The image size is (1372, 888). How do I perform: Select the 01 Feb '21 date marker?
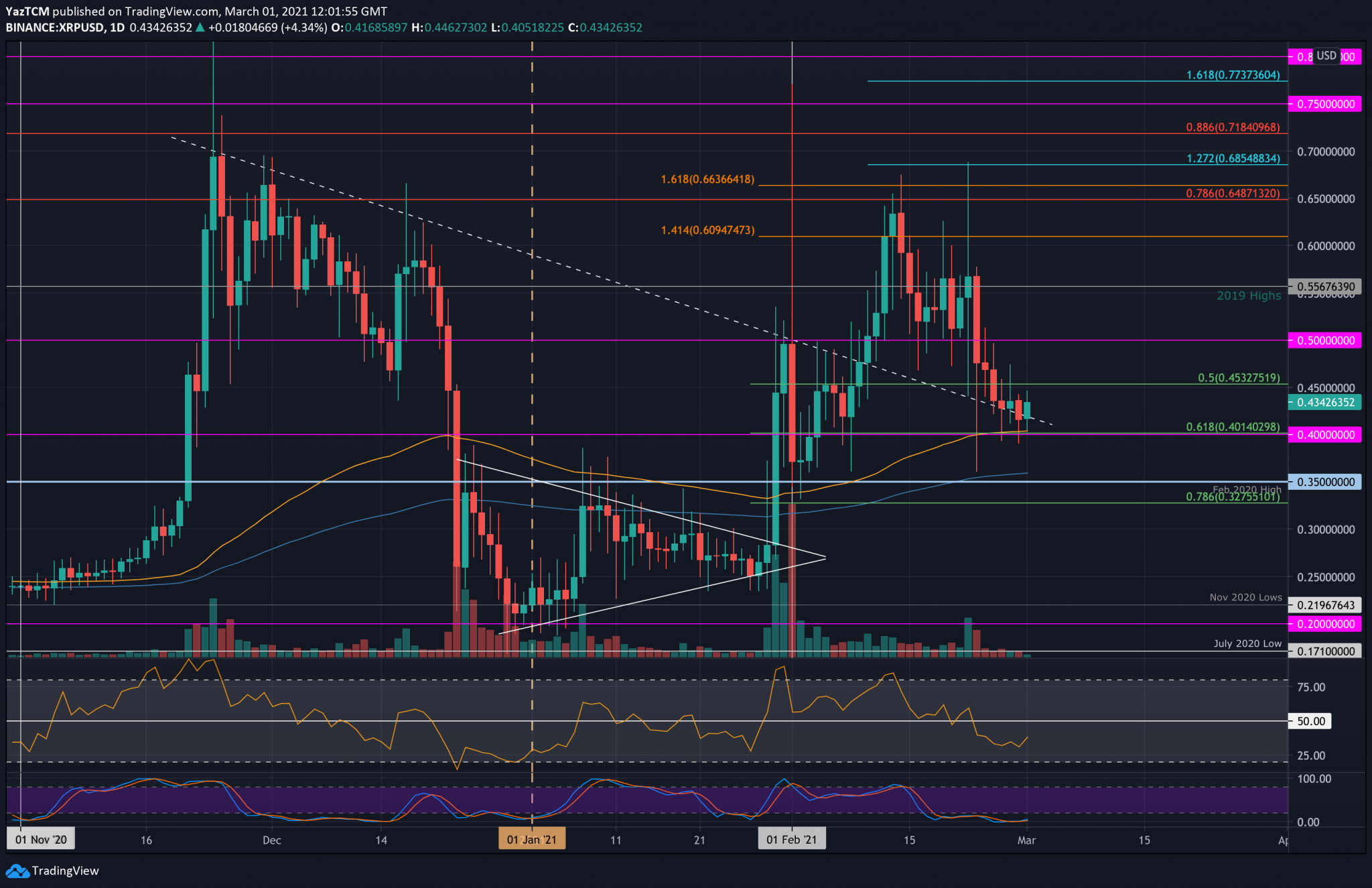(x=791, y=840)
